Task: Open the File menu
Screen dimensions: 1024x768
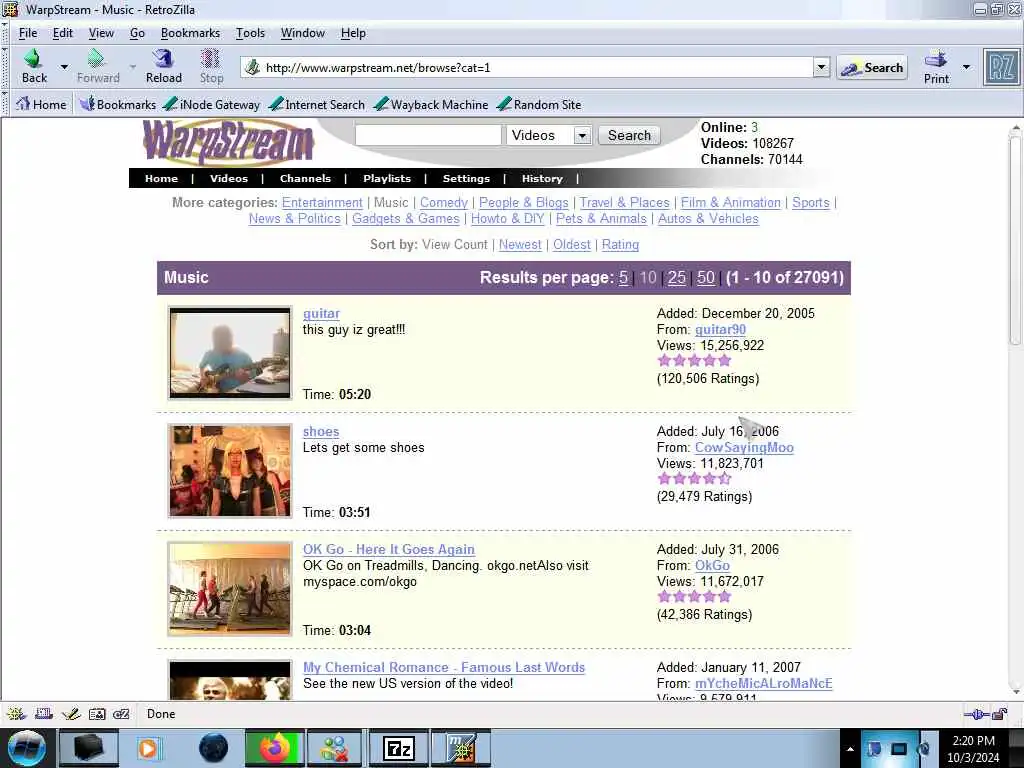Action: 27,33
